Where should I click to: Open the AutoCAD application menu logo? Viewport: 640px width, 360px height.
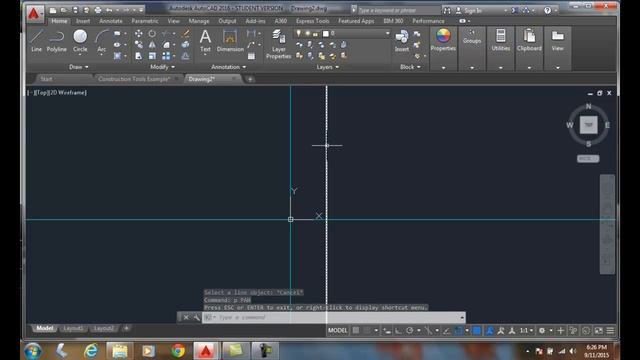coord(34,13)
